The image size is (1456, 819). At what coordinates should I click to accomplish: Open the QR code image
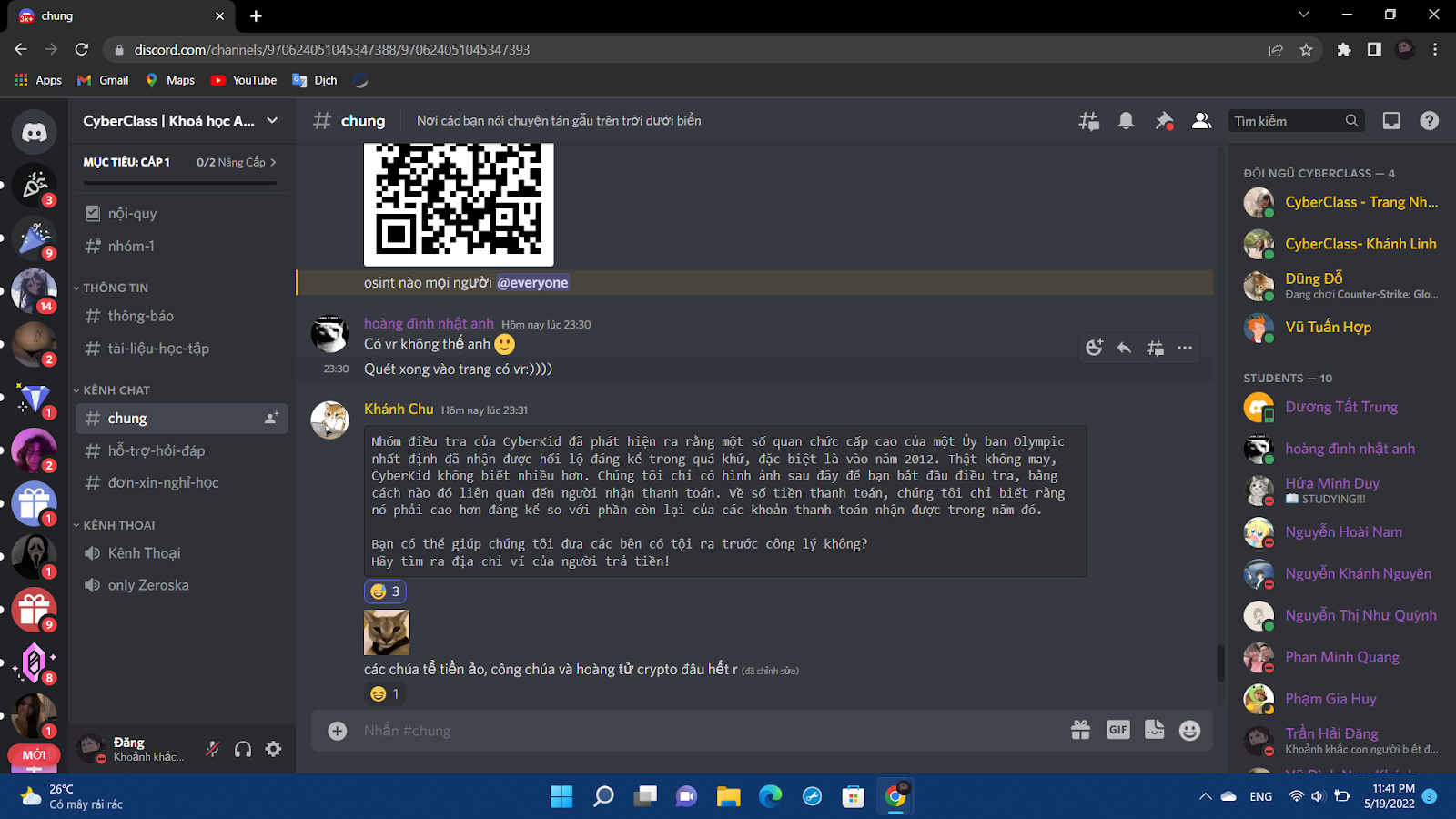pyautogui.click(x=459, y=204)
